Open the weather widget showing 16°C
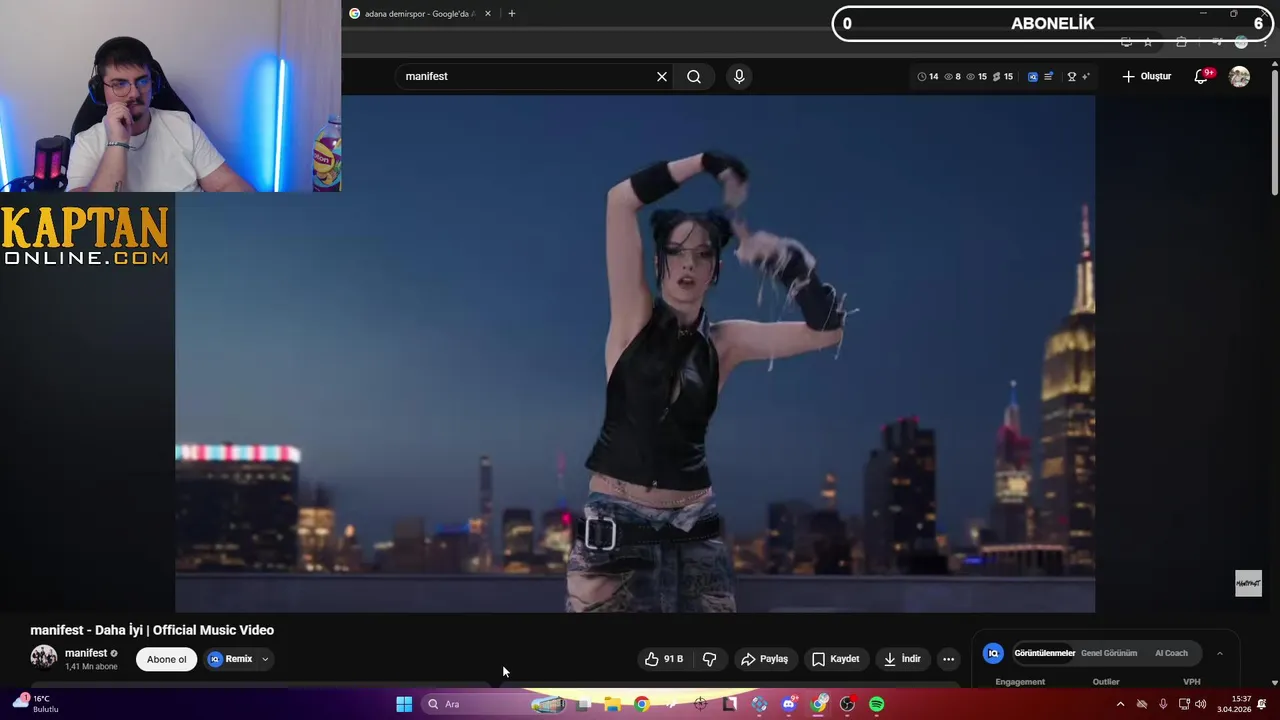This screenshot has height=720, width=1280. pos(38,704)
